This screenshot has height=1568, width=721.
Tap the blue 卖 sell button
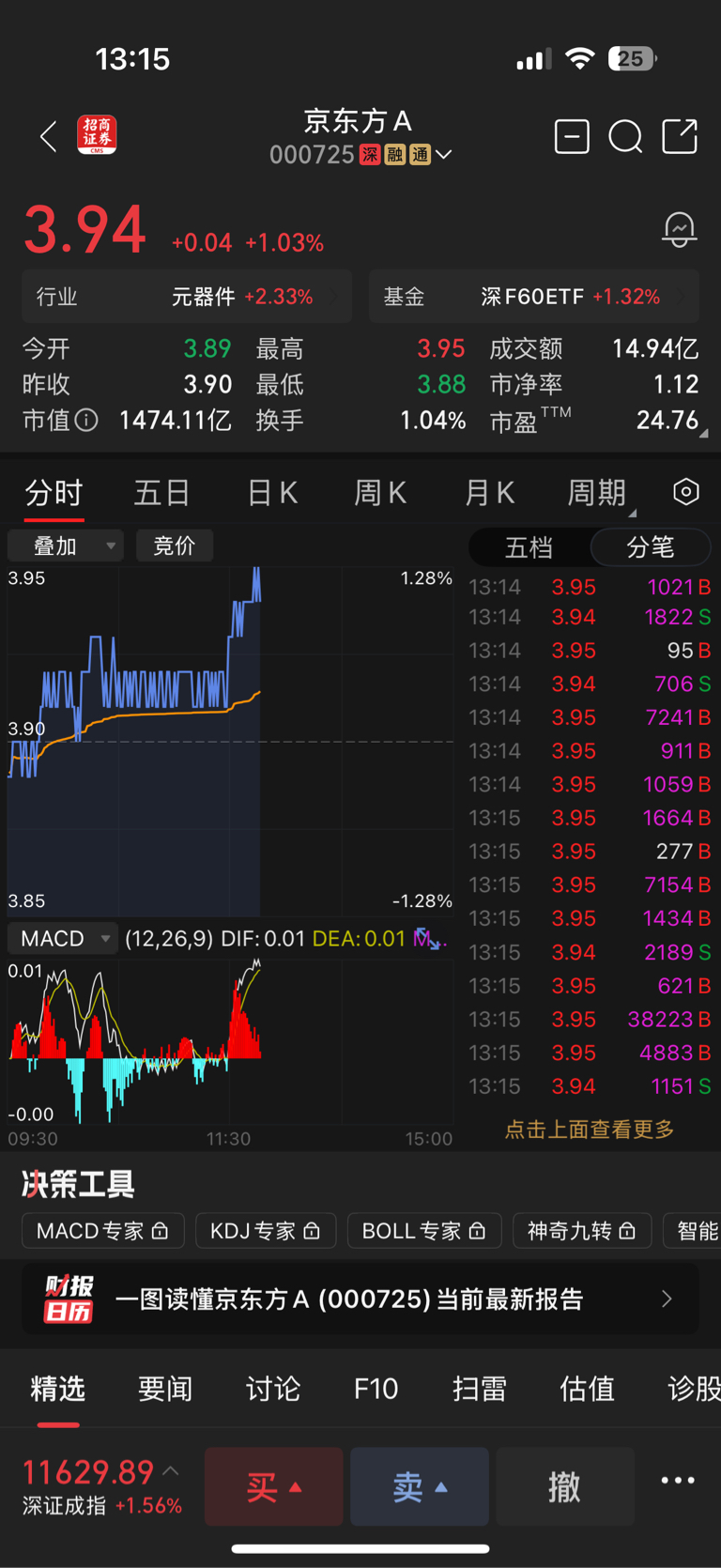click(x=420, y=1486)
